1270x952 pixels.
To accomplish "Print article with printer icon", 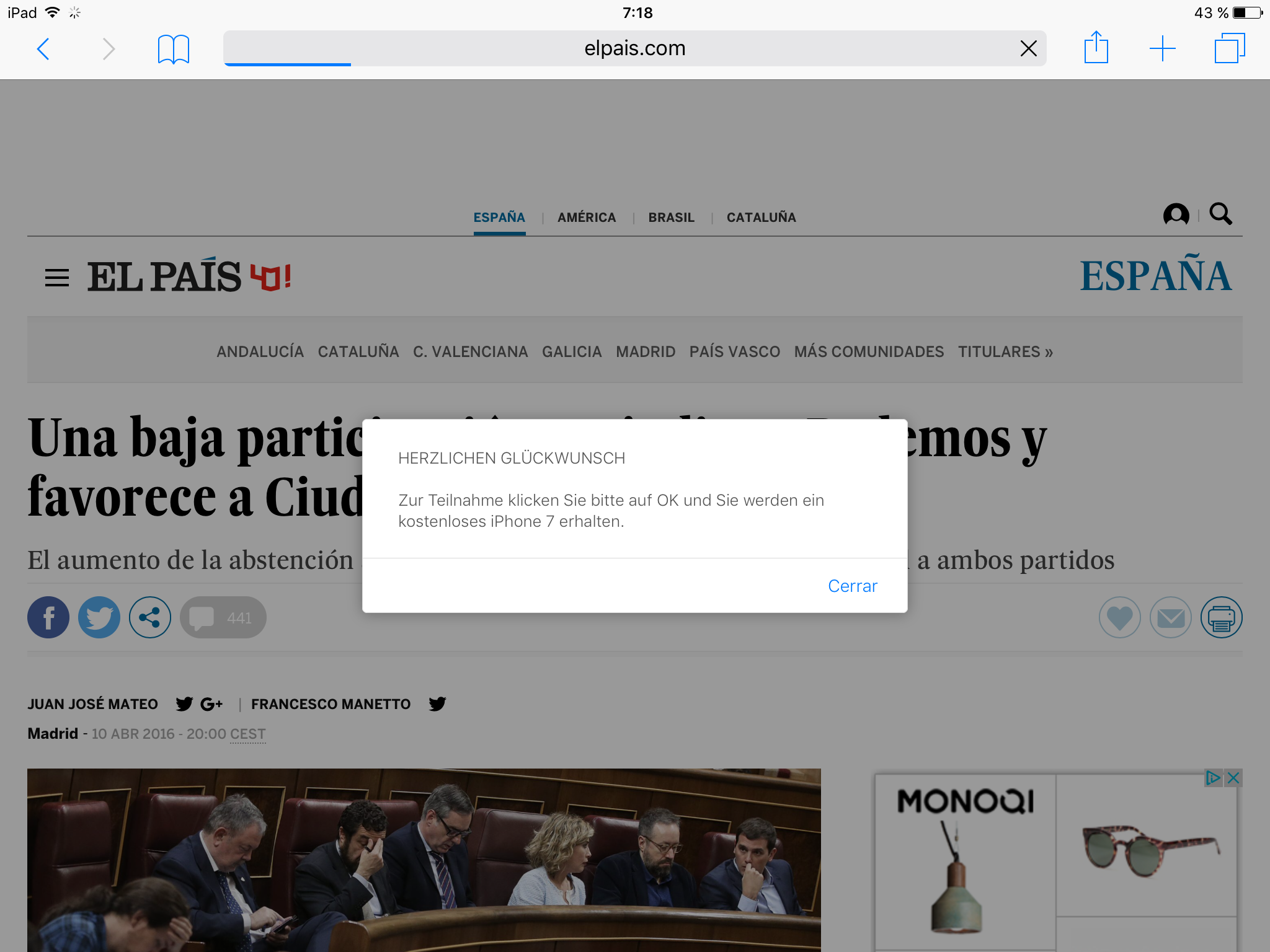I will click(1221, 617).
